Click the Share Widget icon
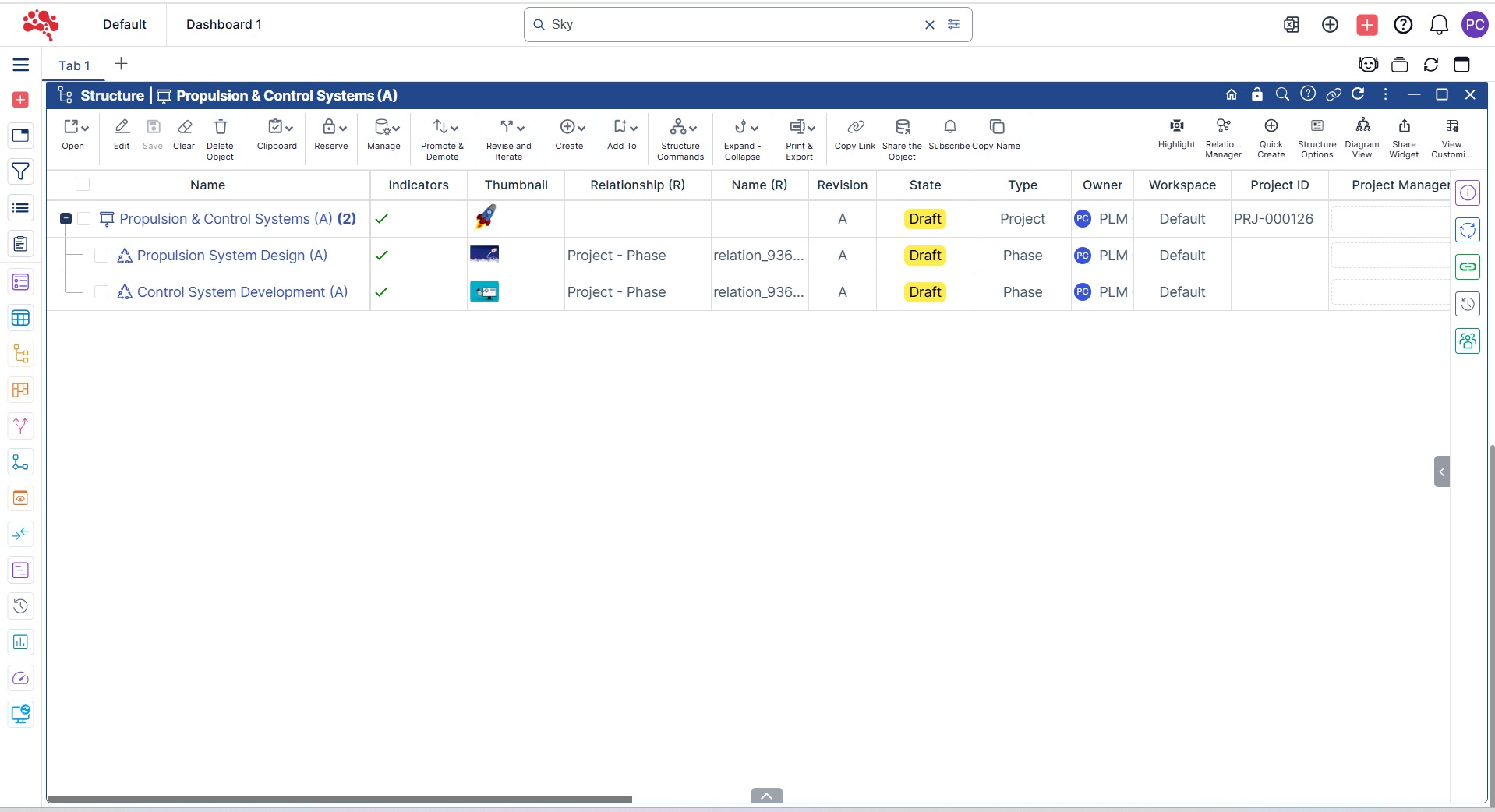1495x812 pixels. point(1404,127)
